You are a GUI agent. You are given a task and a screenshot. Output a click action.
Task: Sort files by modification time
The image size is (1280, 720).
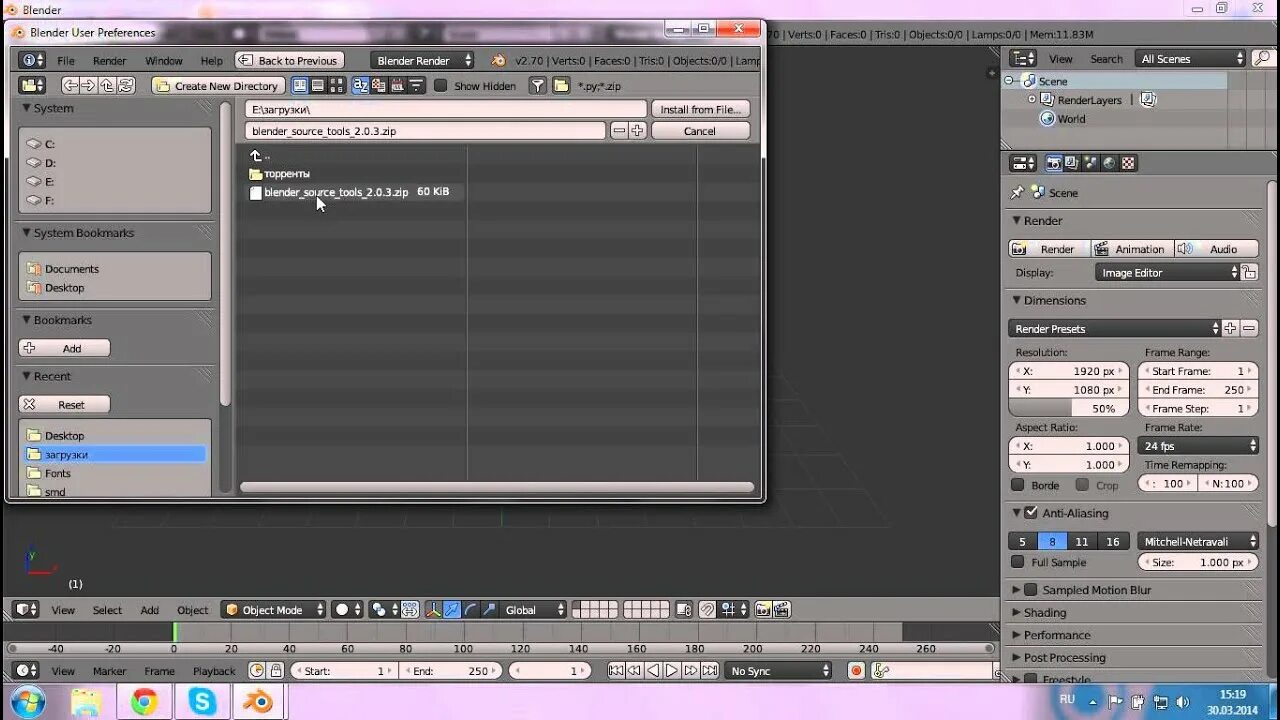[x=397, y=86]
